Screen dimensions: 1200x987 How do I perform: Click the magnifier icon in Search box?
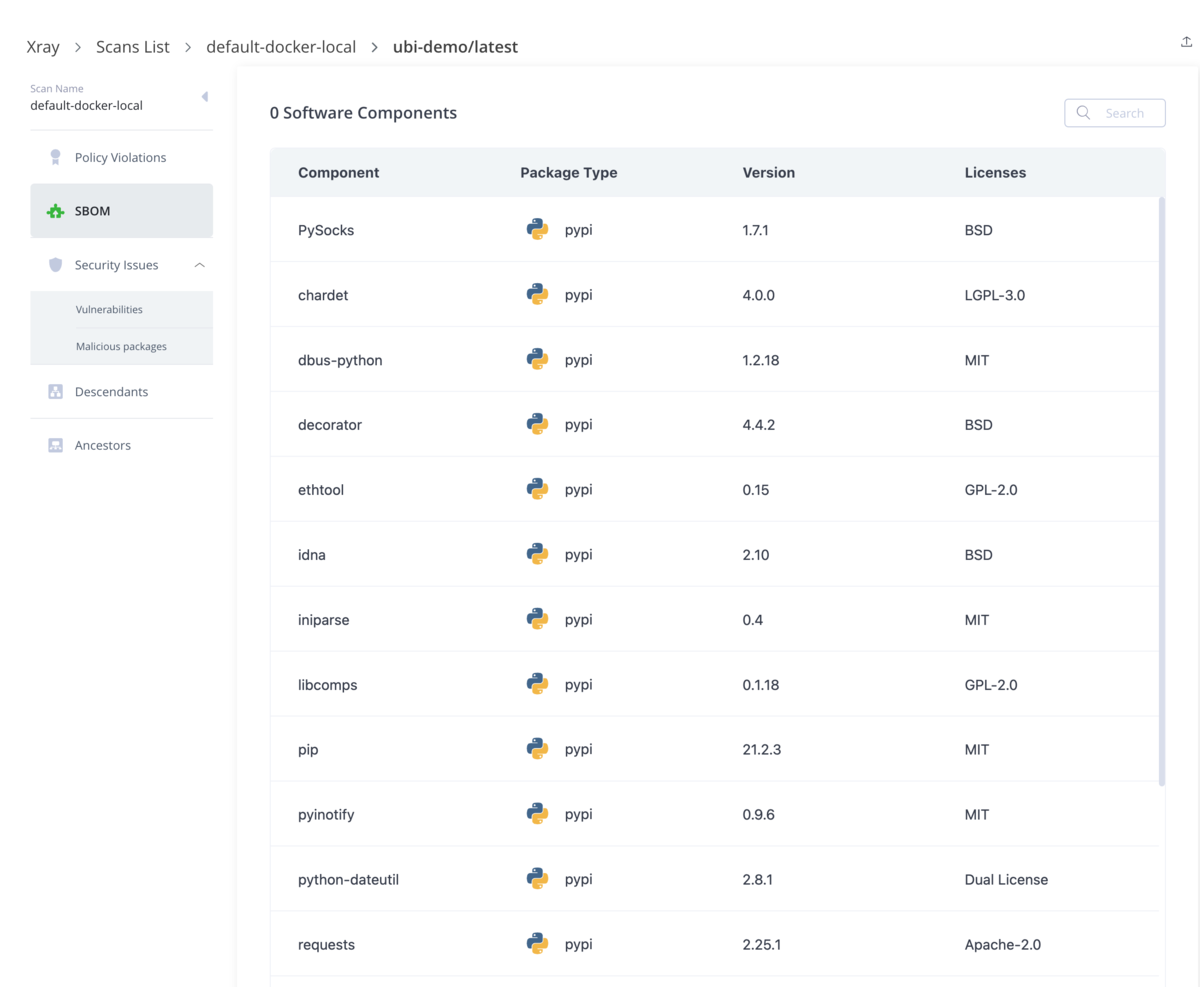pos(1083,113)
